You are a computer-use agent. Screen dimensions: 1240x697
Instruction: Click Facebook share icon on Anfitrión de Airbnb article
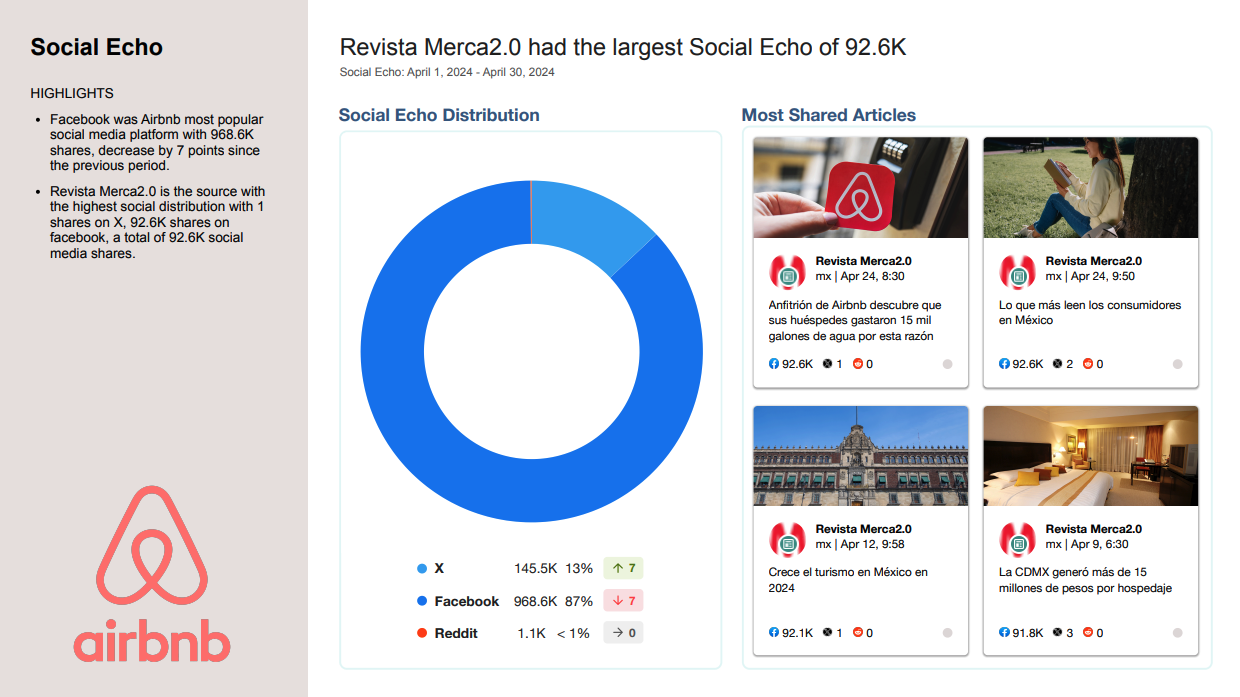tap(774, 364)
